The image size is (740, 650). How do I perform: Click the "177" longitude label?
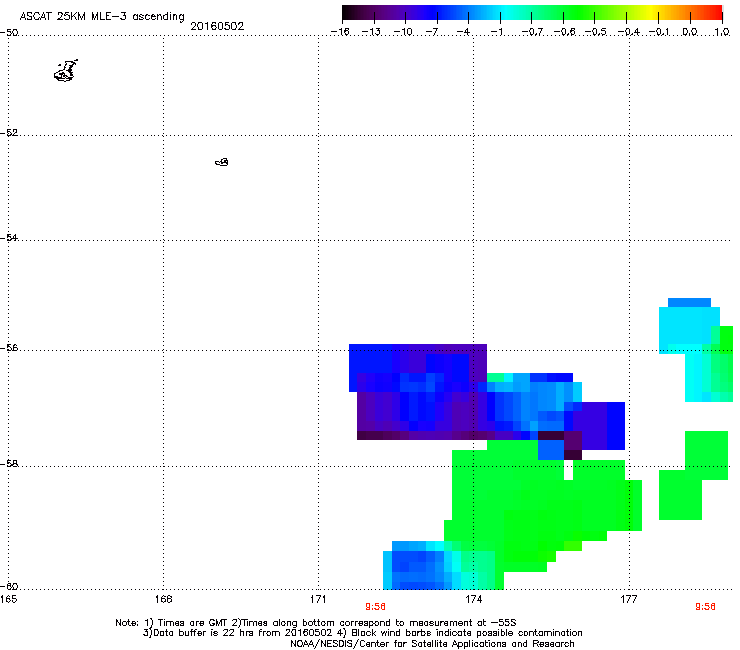pyautogui.click(x=629, y=599)
